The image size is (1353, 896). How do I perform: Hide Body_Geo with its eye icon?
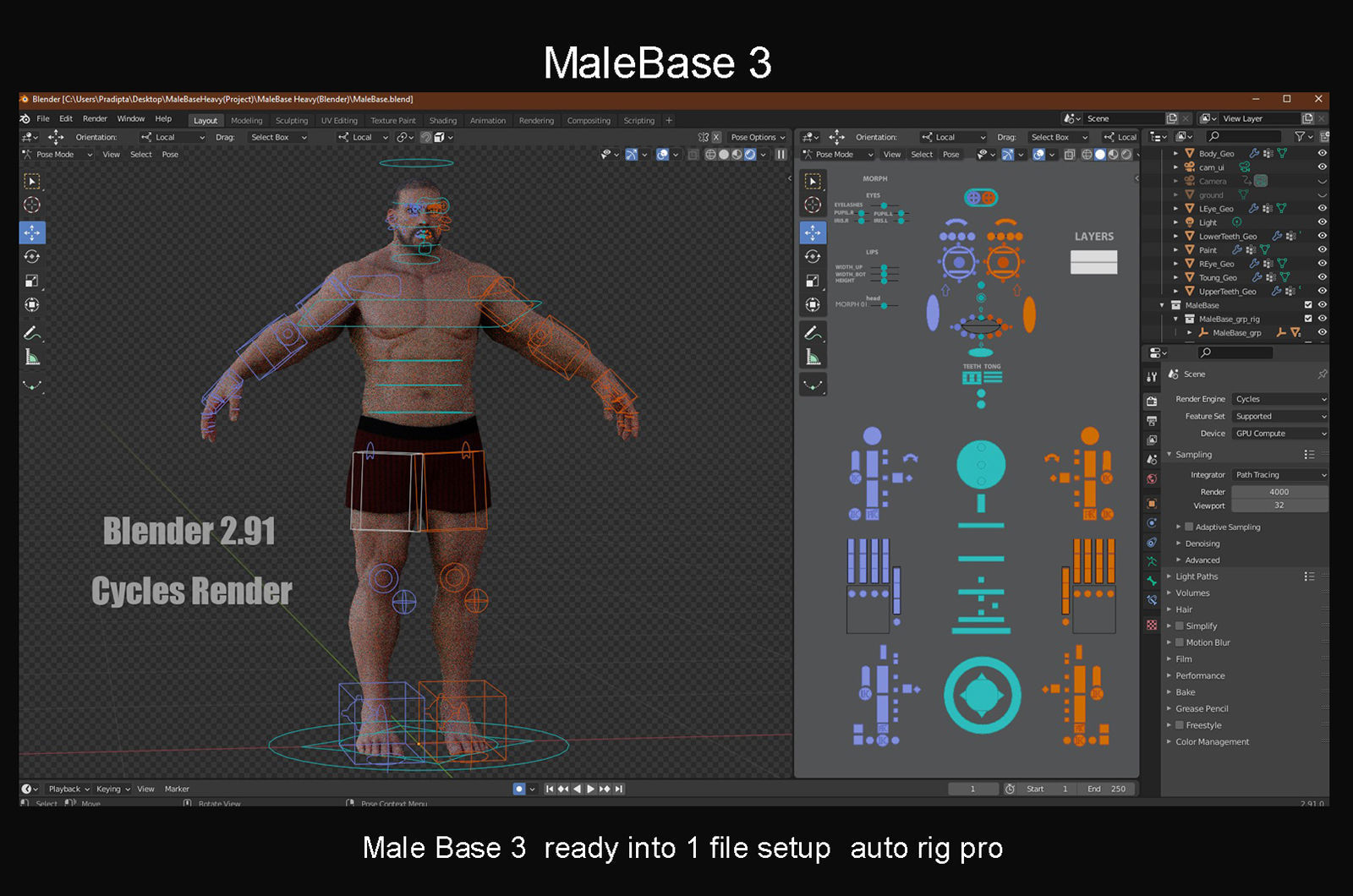click(x=1322, y=153)
